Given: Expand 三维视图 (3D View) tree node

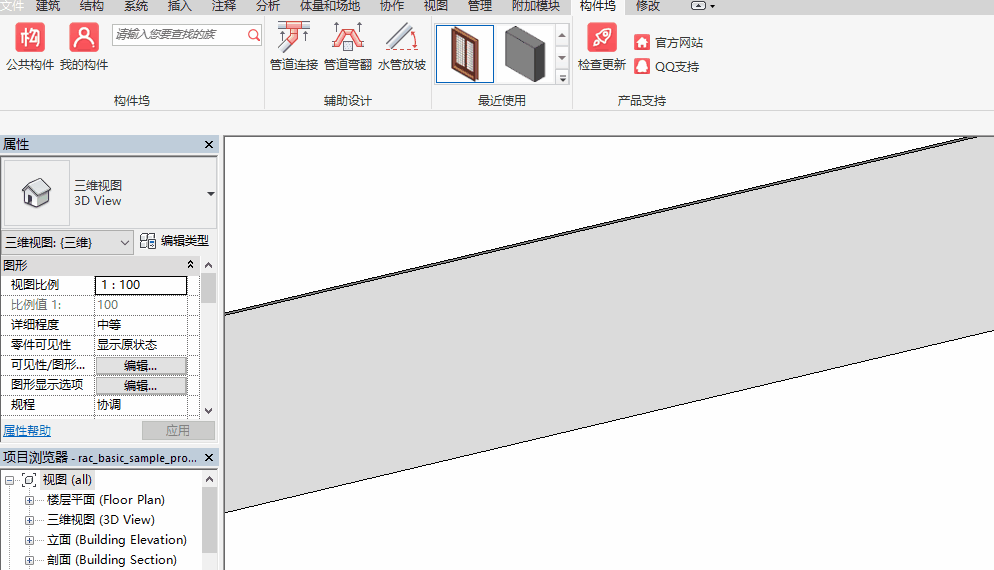Looking at the screenshot, I should [29, 520].
